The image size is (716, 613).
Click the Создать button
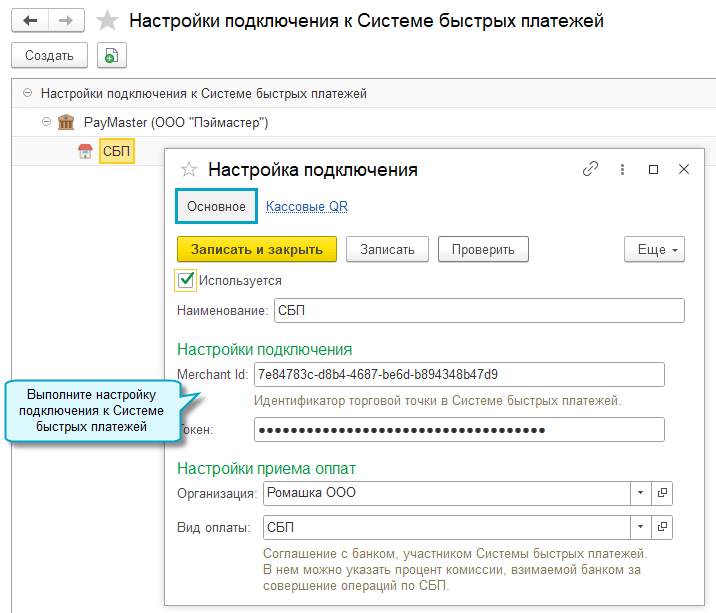tap(49, 55)
